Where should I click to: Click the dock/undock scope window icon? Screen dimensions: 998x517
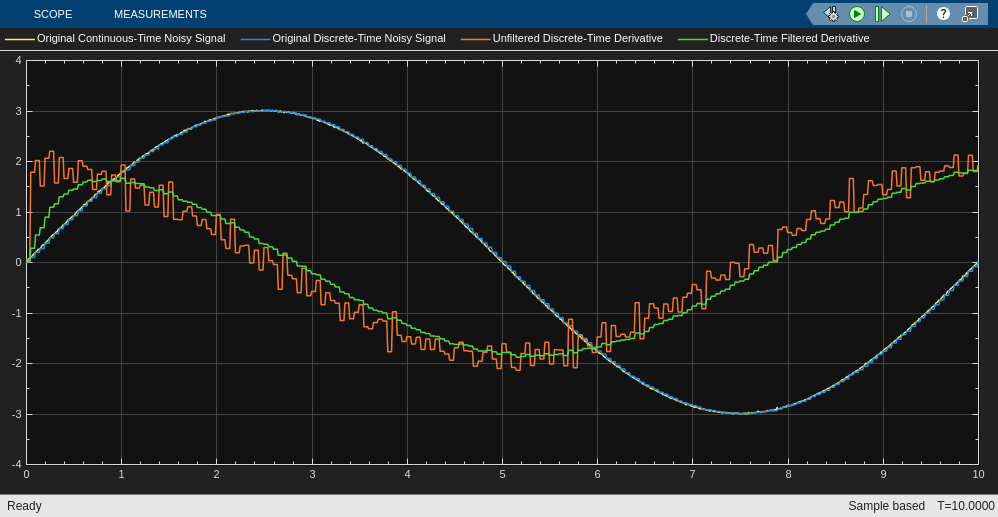[970, 14]
